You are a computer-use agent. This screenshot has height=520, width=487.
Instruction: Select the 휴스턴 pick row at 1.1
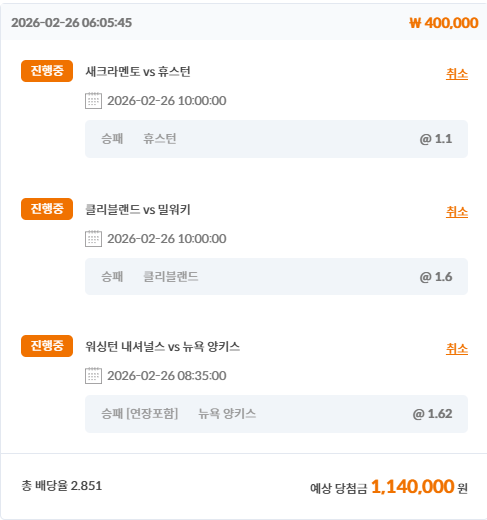(x=276, y=139)
